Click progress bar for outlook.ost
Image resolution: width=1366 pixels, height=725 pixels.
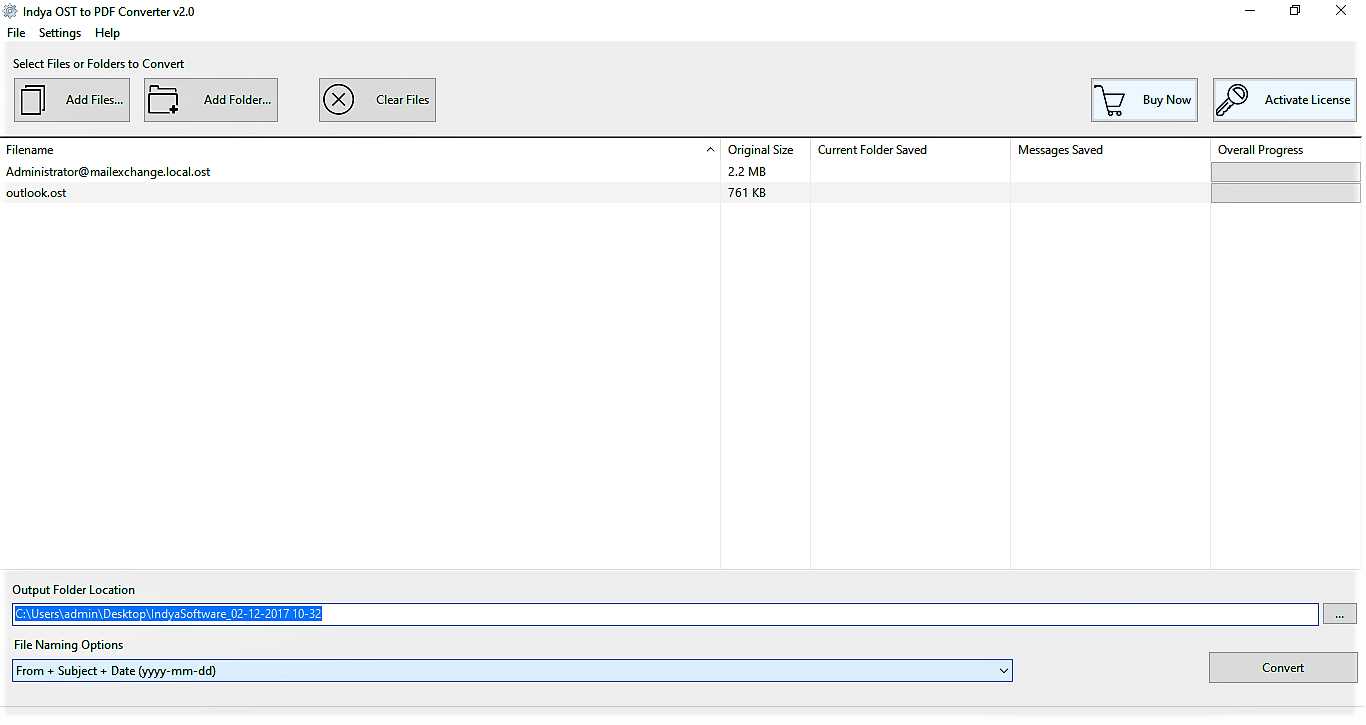[1286, 193]
